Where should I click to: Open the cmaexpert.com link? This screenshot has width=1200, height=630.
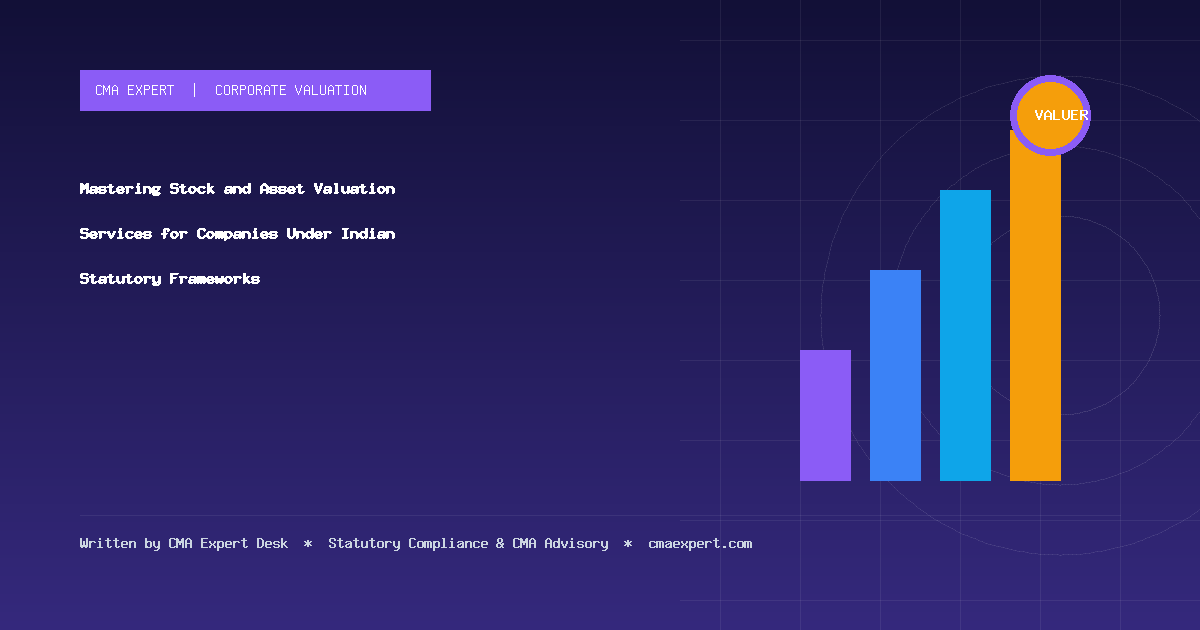[x=700, y=544]
